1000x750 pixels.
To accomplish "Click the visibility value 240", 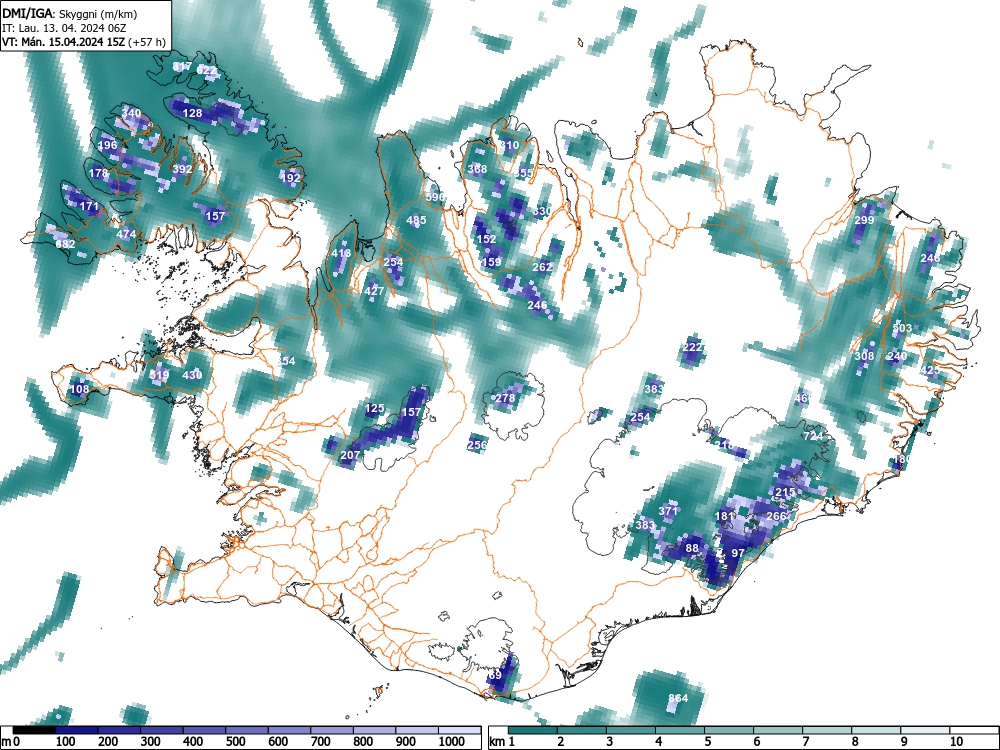I will point(897,356).
